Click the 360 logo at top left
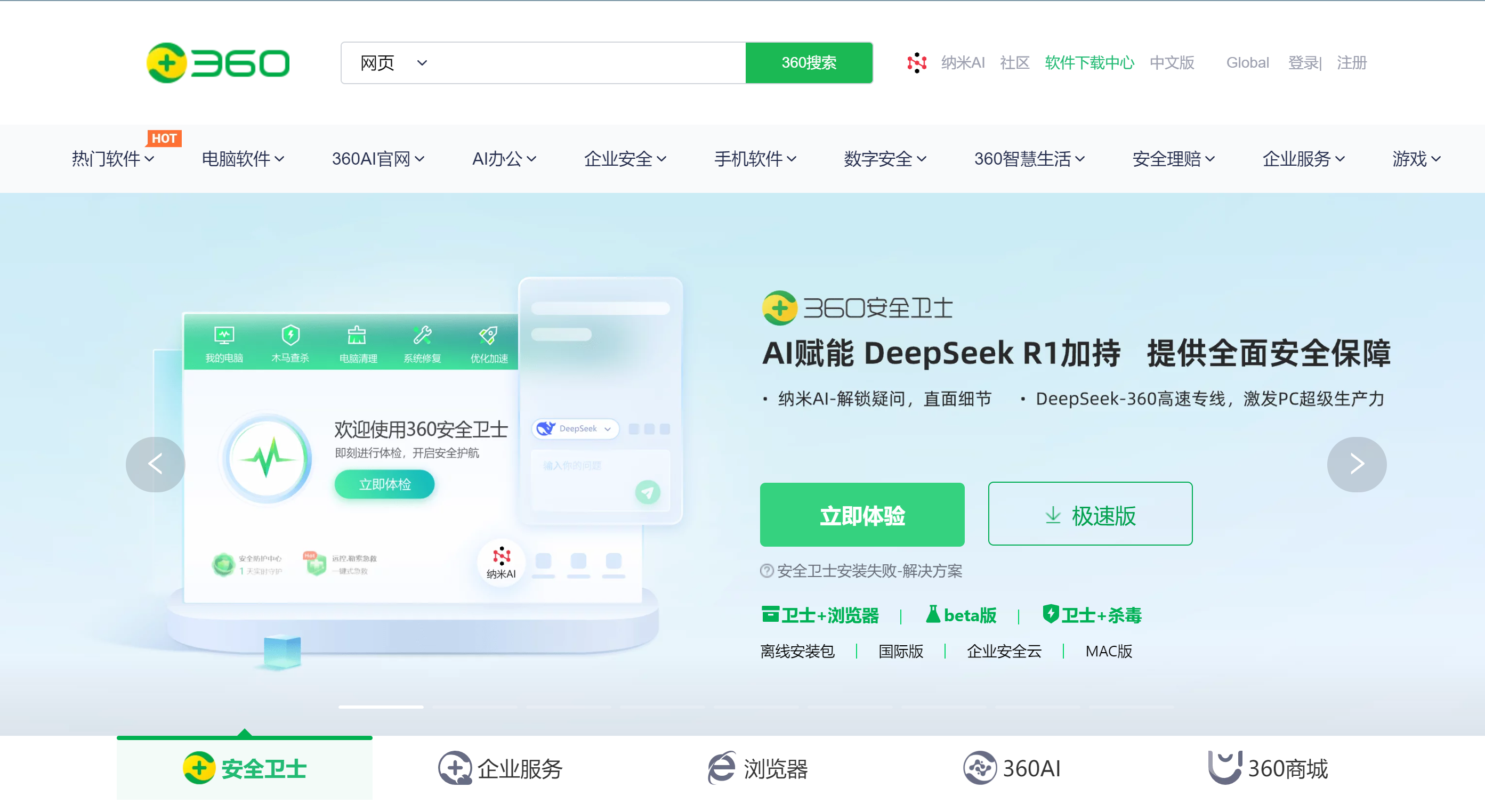The width and height of the screenshot is (1485, 812). (x=218, y=62)
